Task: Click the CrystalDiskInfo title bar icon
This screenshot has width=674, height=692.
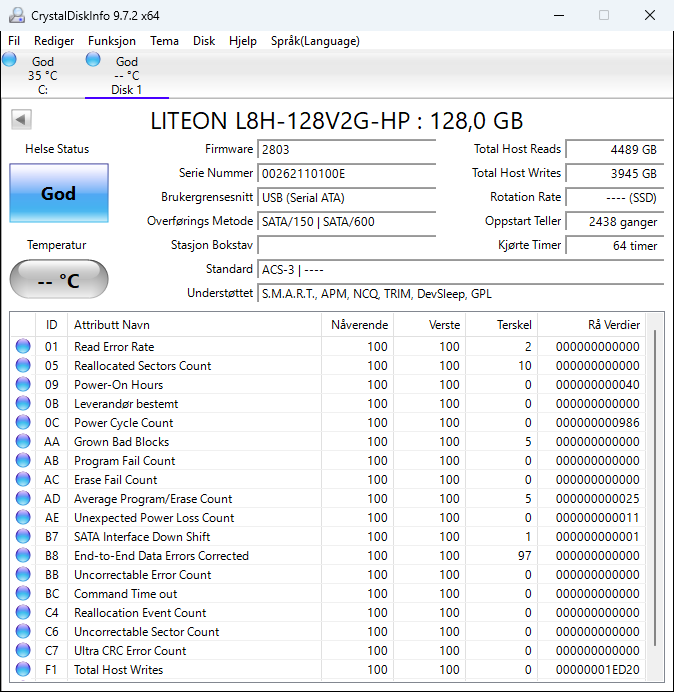Action: pos(17,15)
